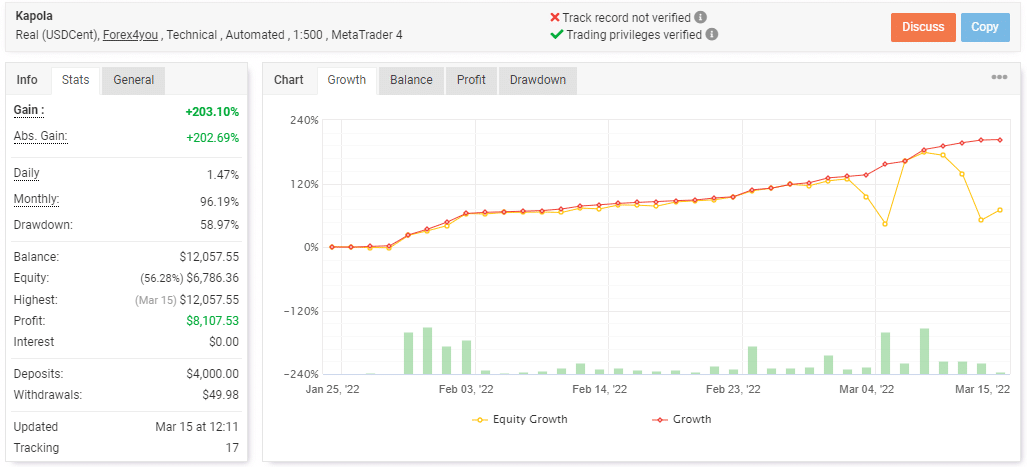Image resolution: width=1027 pixels, height=467 pixels.
Task: Switch to the Info tab
Action: click(x=27, y=80)
